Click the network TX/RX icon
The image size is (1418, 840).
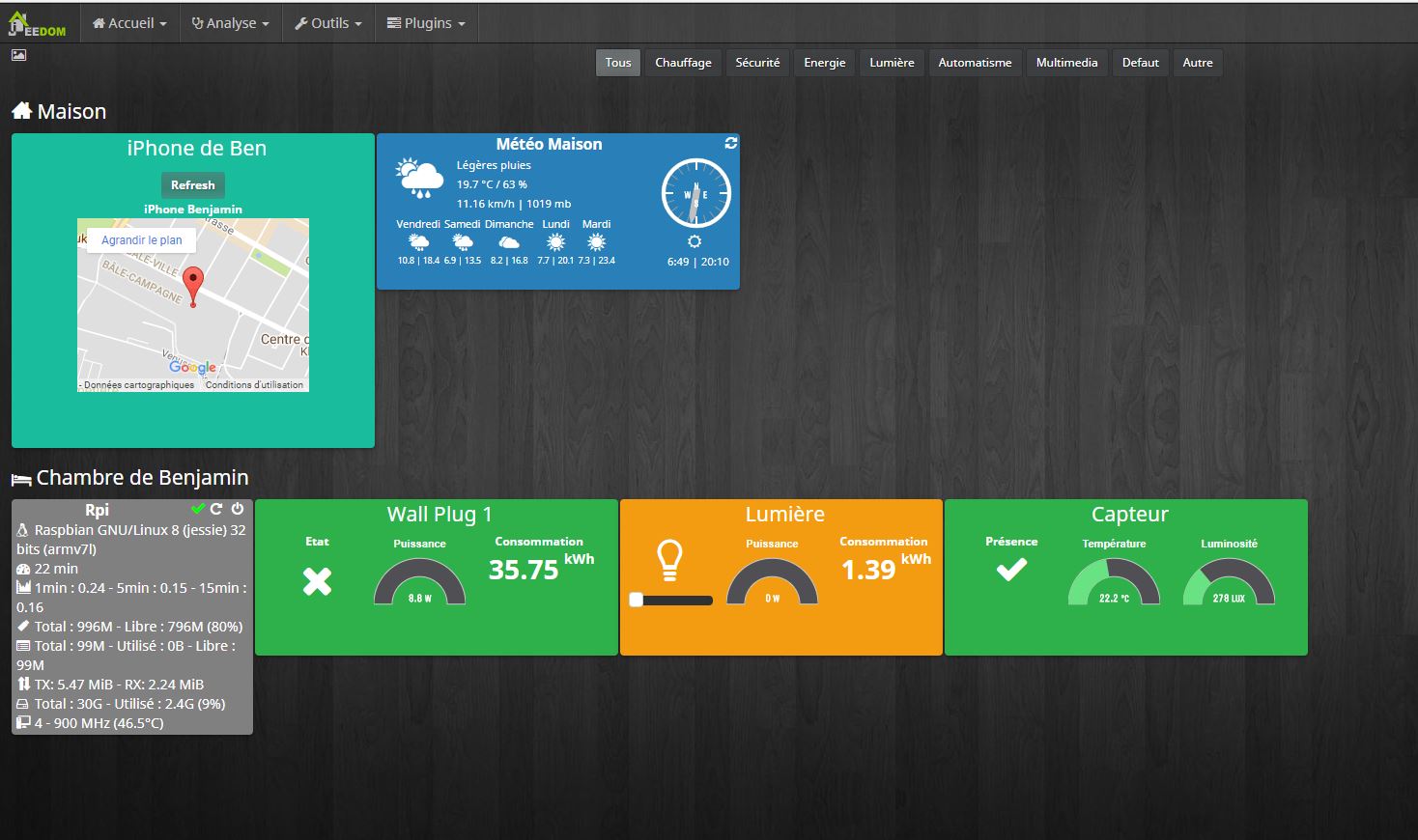coord(23,685)
